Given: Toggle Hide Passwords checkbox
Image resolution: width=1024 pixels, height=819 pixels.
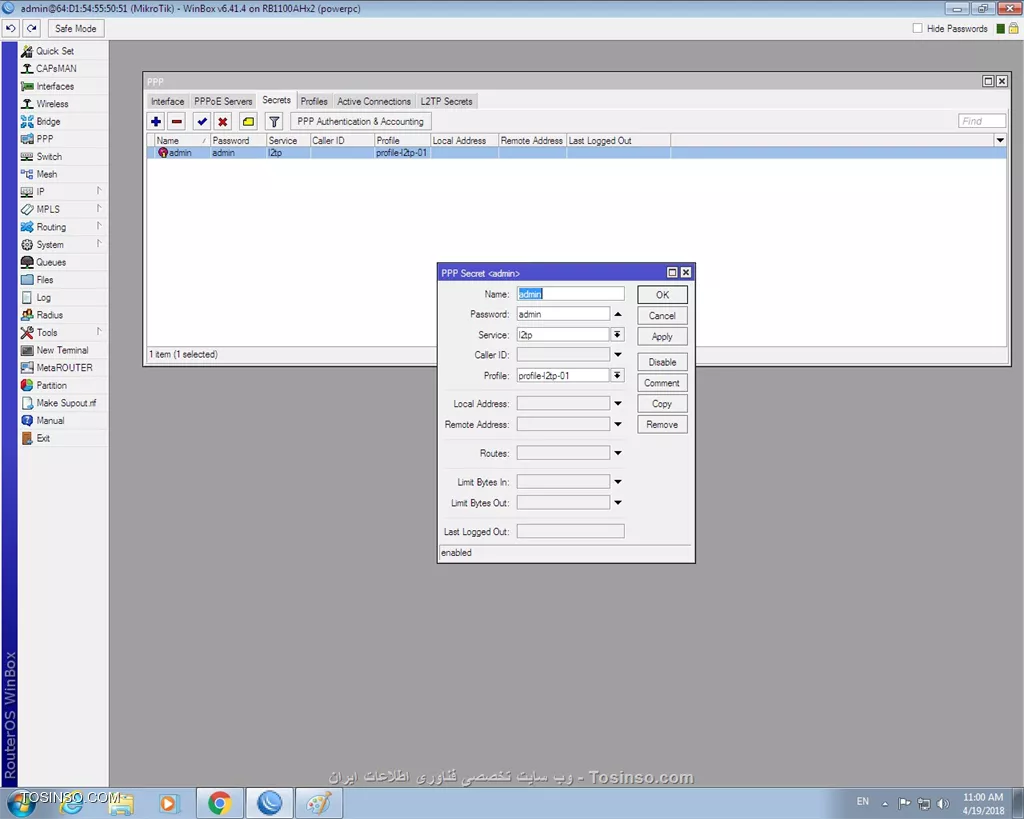Looking at the screenshot, I should 918,28.
